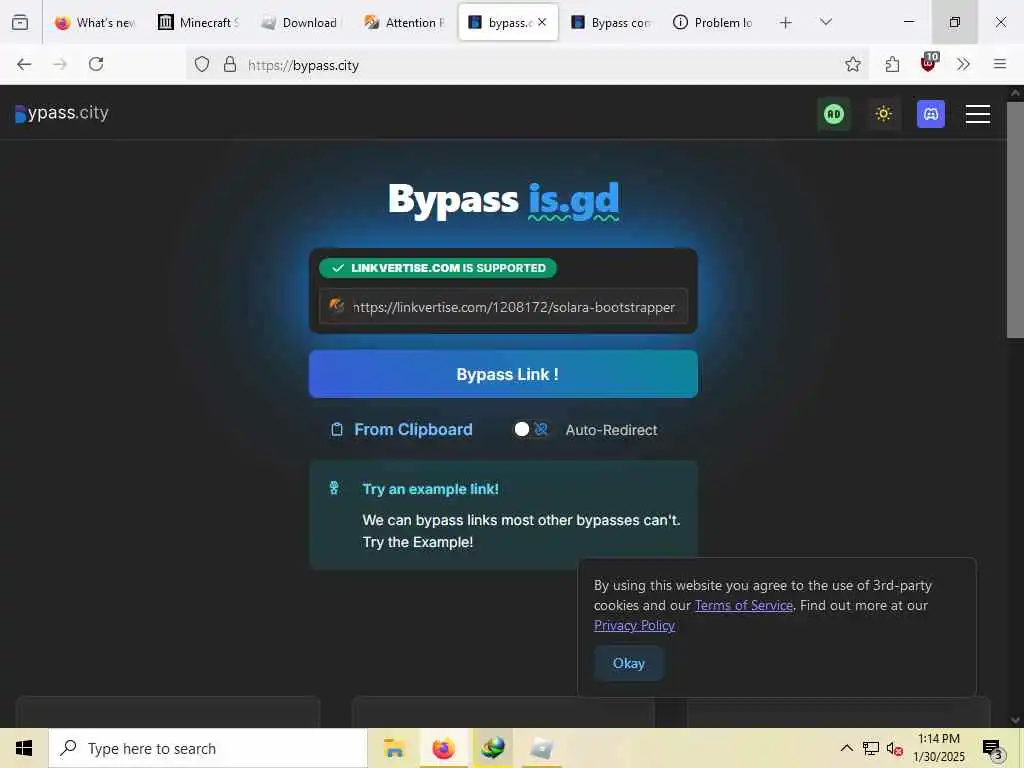The image size is (1024, 768).
Task: Accept cookies with Okay button
Action: (628, 664)
